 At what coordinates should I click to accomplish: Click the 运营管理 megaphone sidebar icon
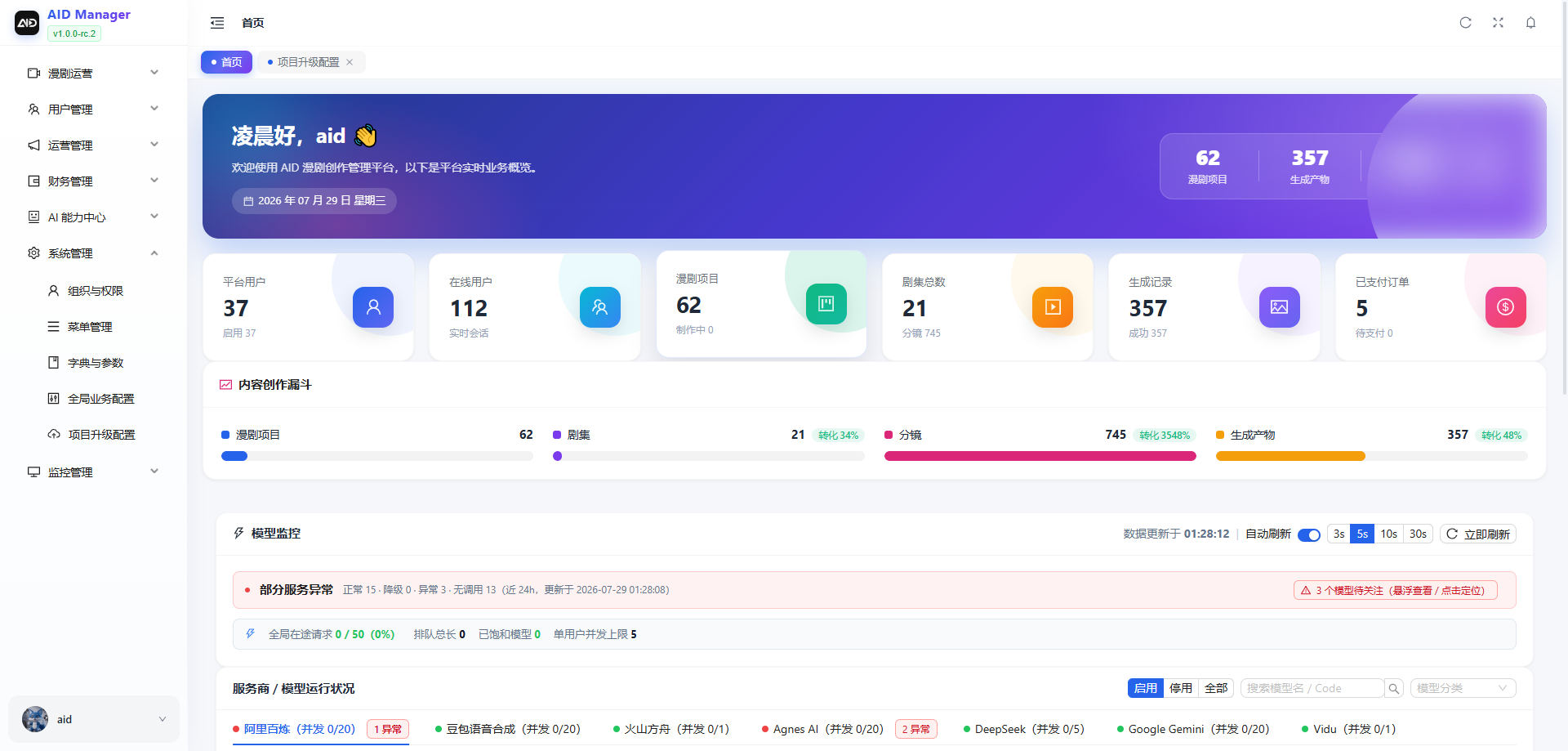(x=33, y=145)
